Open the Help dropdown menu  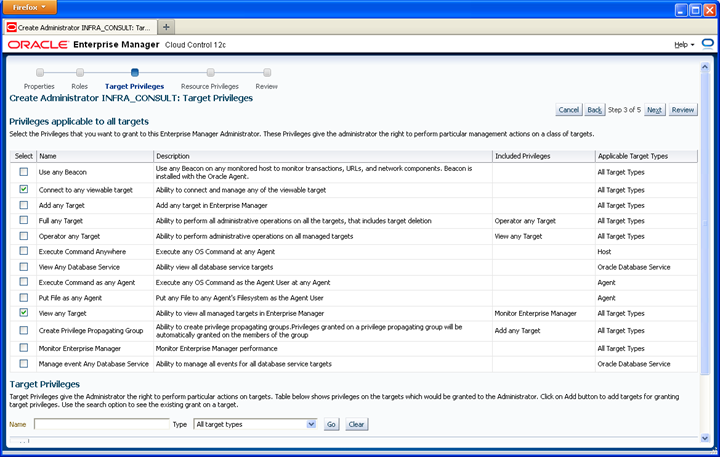point(684,45)
